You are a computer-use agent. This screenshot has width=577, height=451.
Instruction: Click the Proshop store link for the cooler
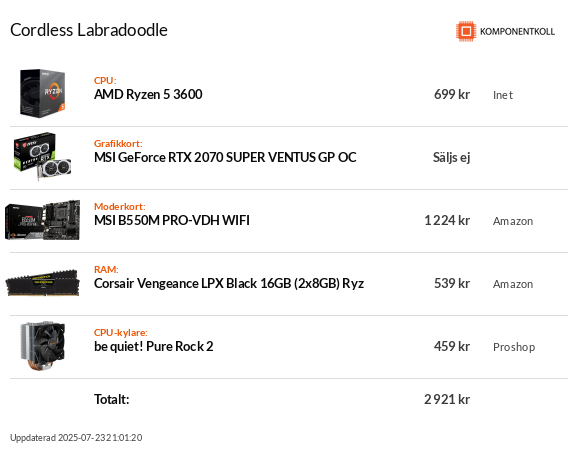(514, 347)
